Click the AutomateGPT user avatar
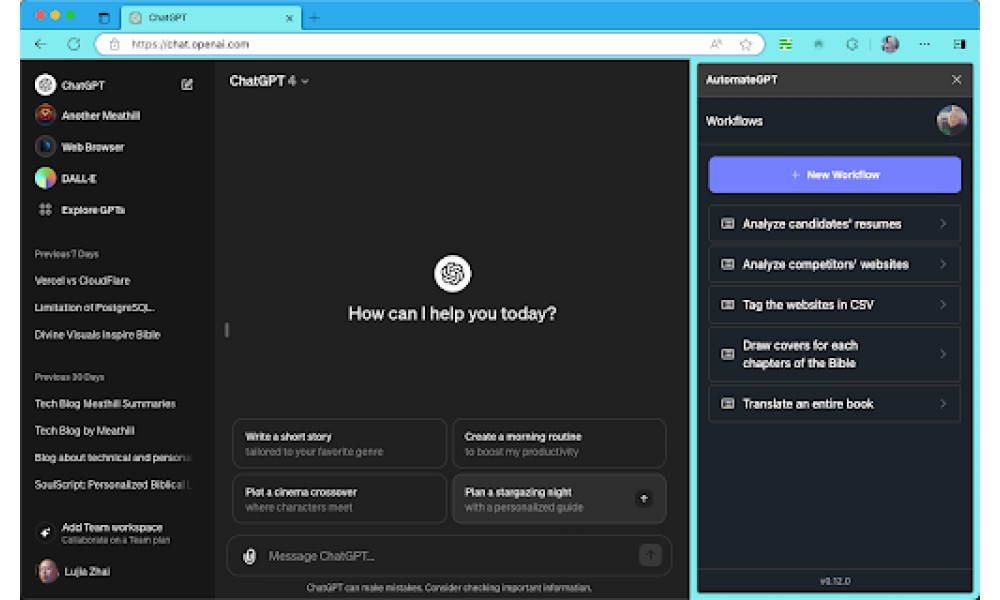1000x600 pixels. tap(952, 121)
